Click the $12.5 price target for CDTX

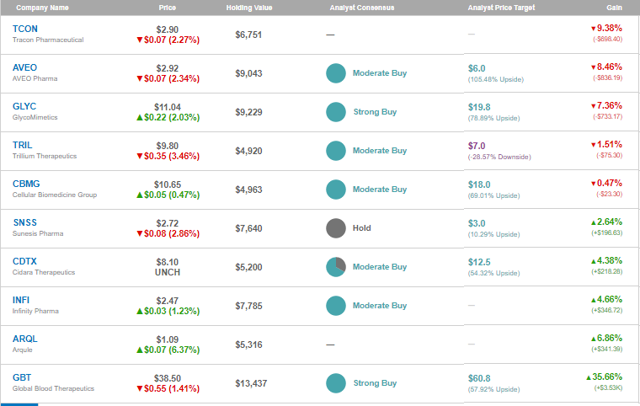click(479, 262)
